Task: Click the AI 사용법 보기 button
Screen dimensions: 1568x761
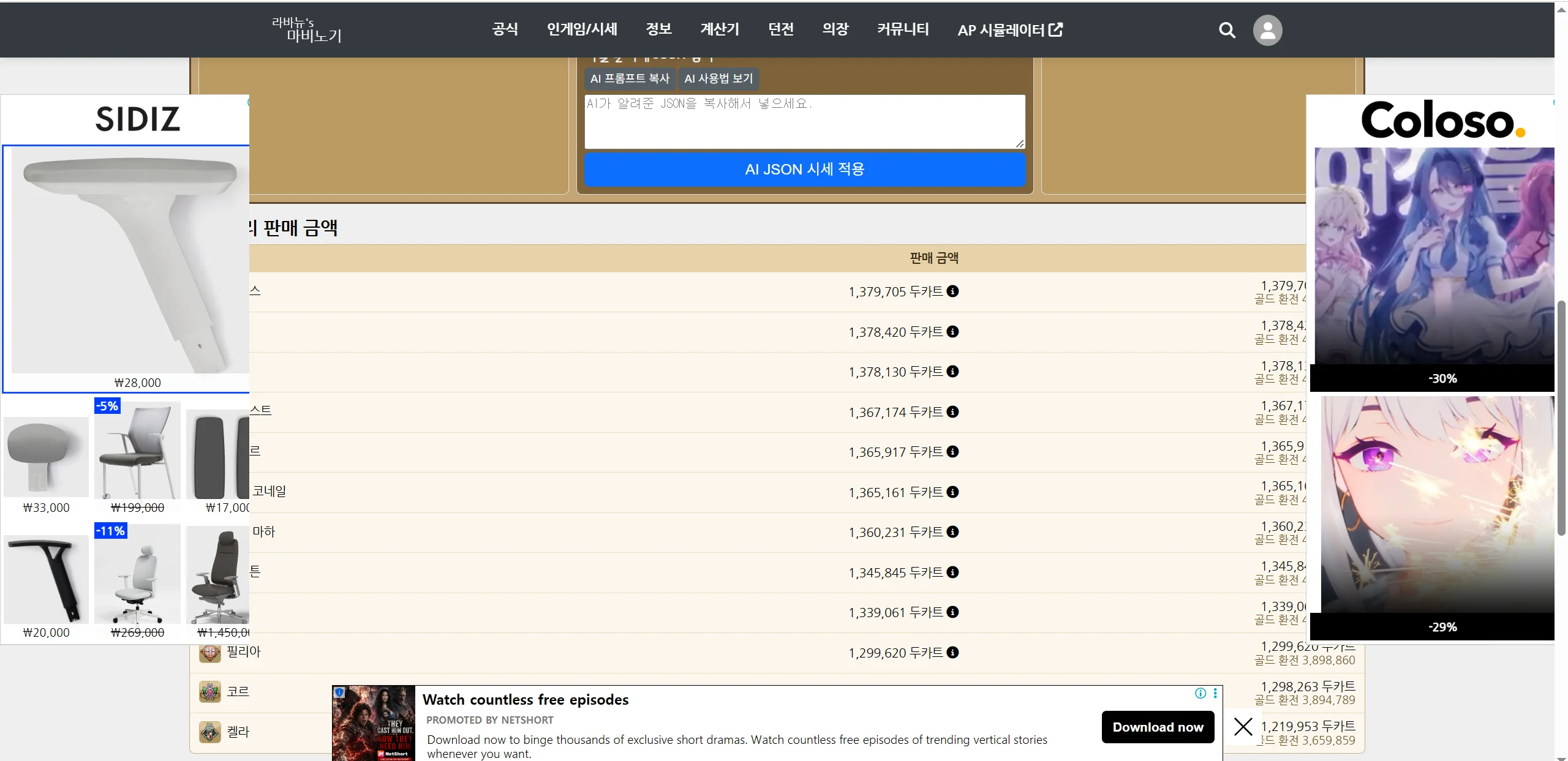Action: click(718, 78)
